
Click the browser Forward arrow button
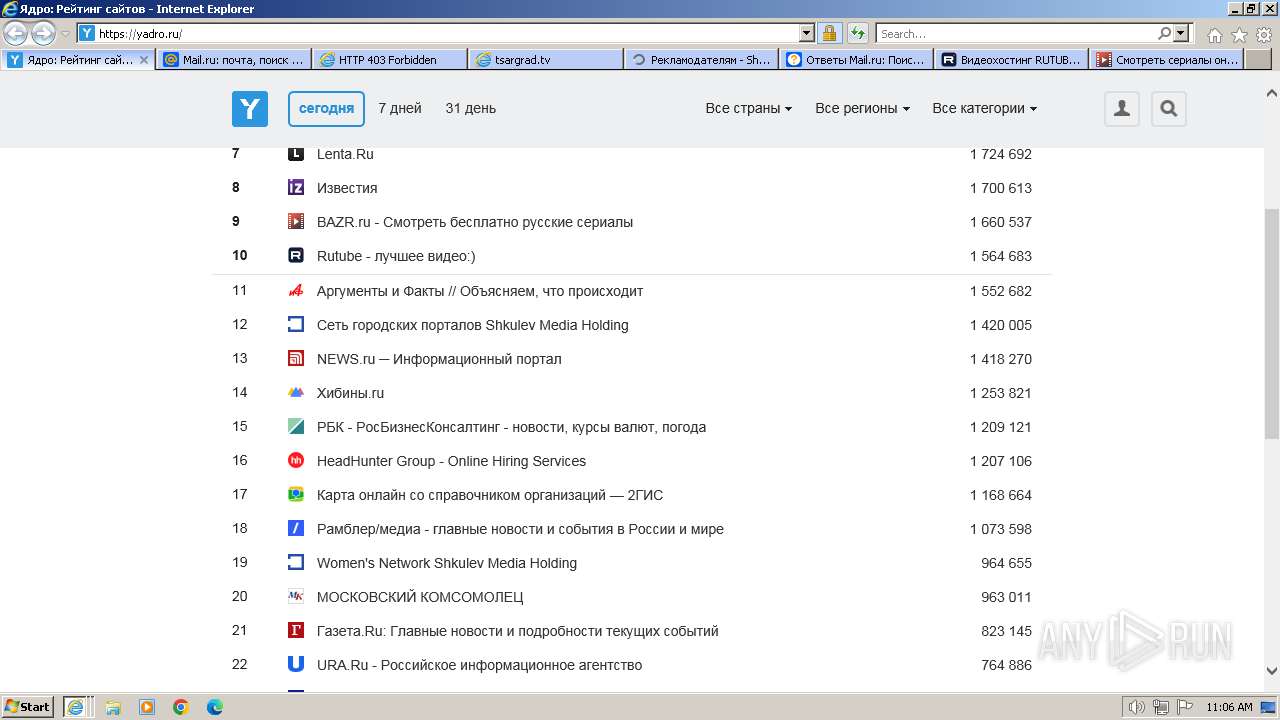(43, 34)
